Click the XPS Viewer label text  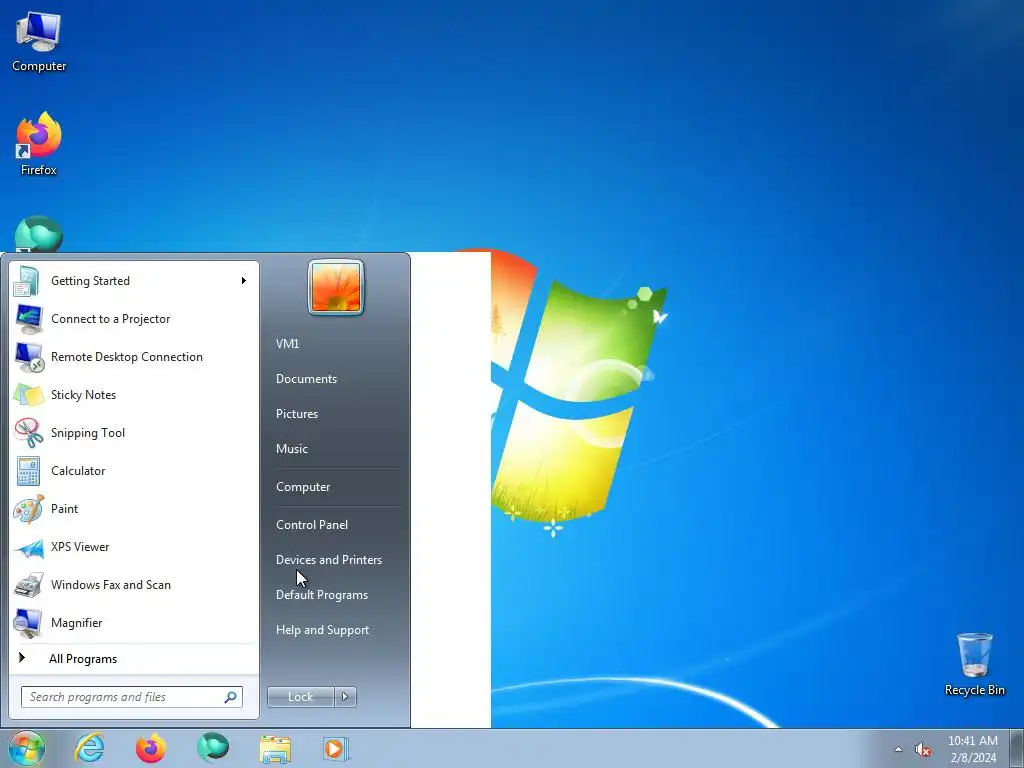point(80,547)
